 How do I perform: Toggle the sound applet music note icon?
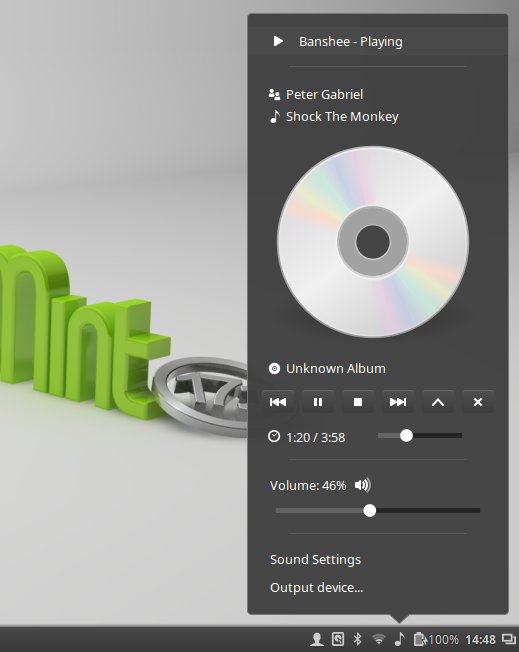coord(399,639)
